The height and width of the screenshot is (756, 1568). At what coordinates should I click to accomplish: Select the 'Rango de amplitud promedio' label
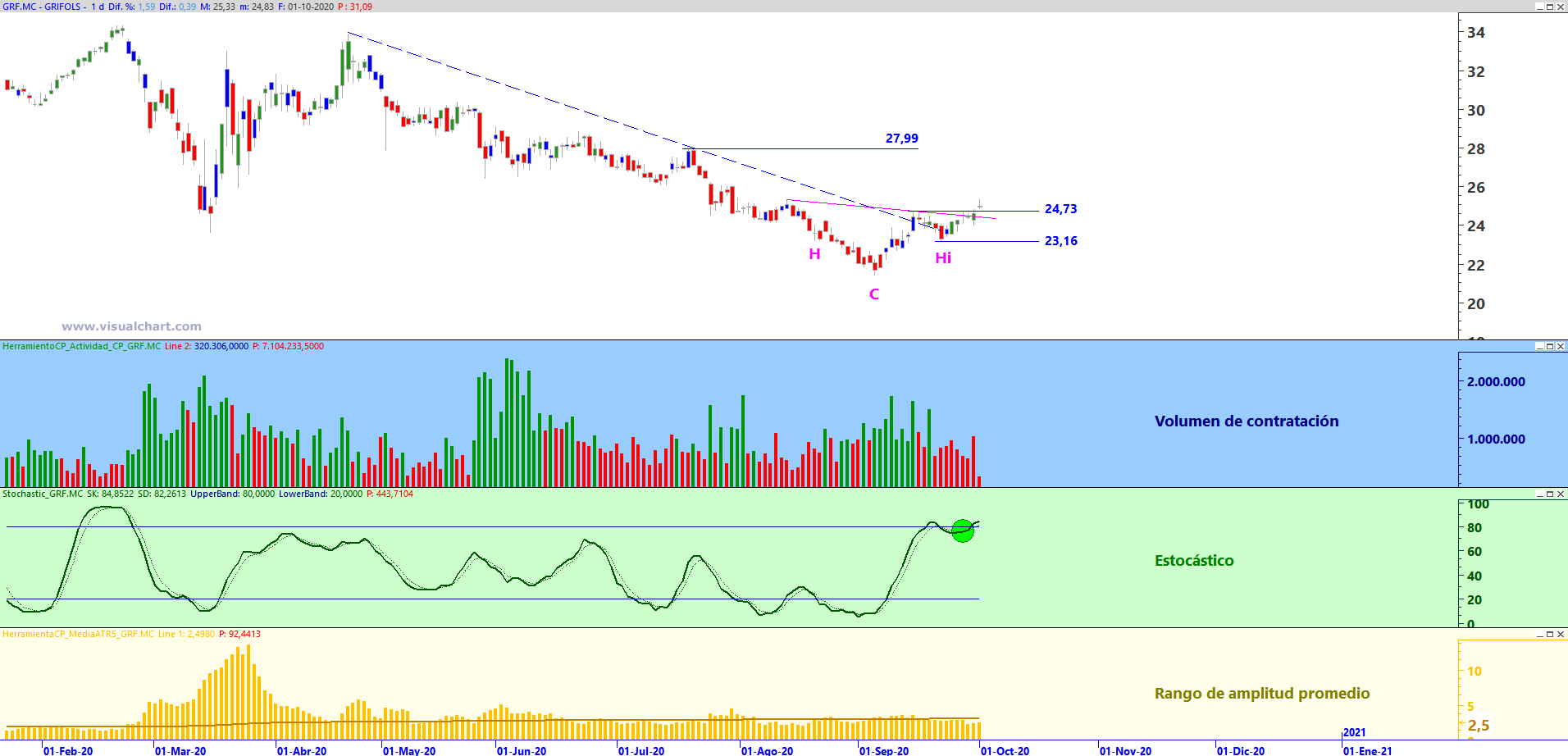tap(1262, 694)
